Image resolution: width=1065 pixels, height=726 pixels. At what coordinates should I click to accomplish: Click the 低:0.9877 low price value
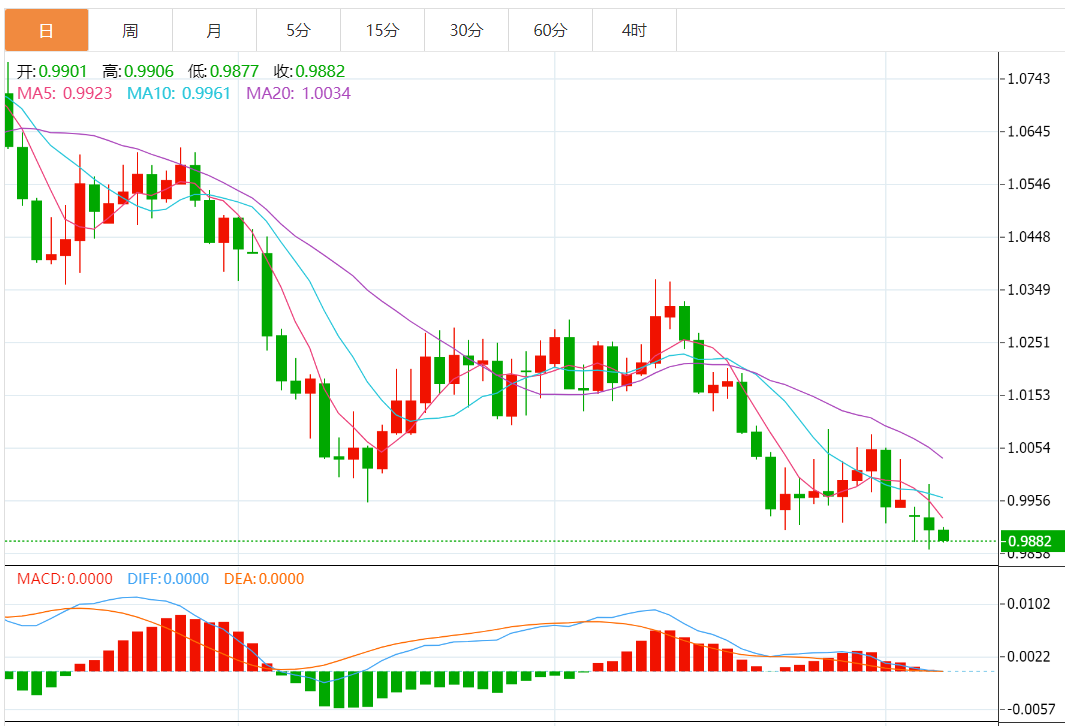[223, 71]
